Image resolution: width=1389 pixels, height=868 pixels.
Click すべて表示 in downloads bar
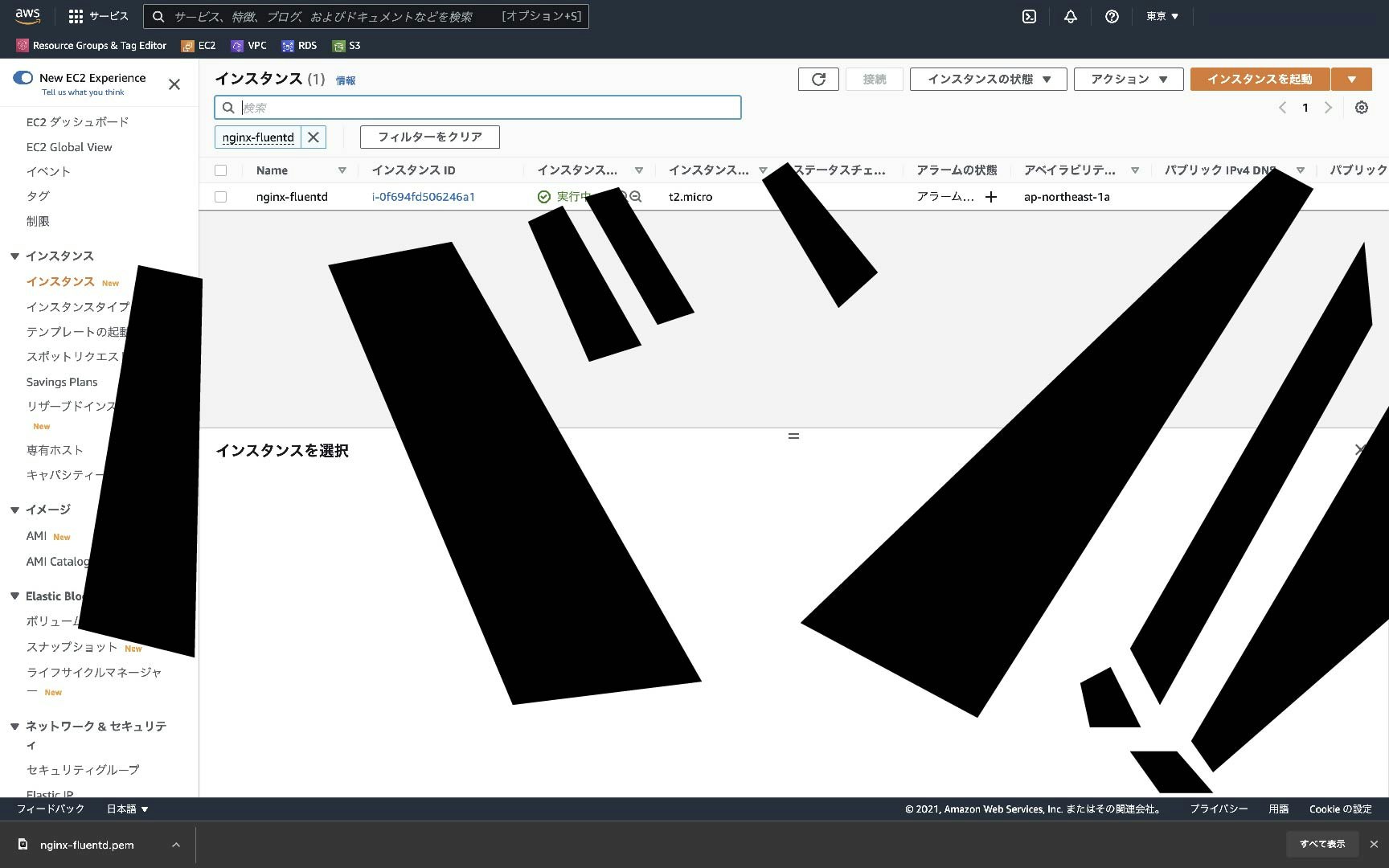coord(1322,844)
